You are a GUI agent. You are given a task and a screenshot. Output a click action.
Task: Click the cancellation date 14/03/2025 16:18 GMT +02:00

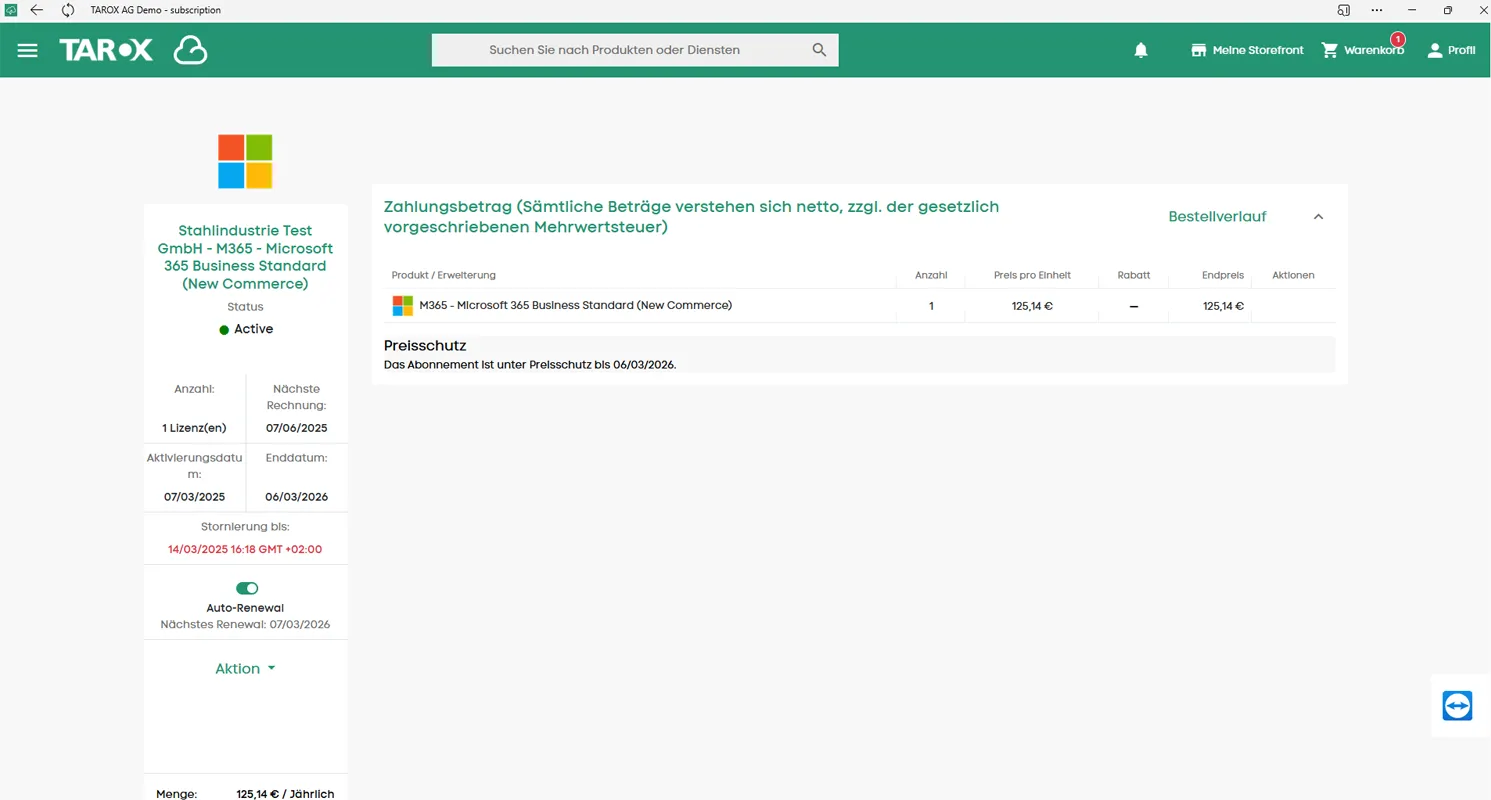(245, 549)
